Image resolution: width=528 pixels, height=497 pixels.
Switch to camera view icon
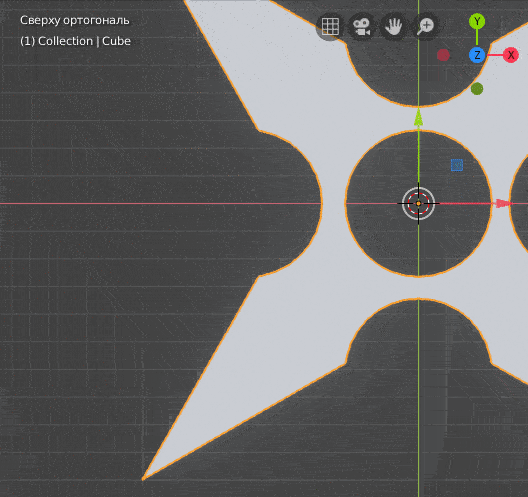[361, 27]
